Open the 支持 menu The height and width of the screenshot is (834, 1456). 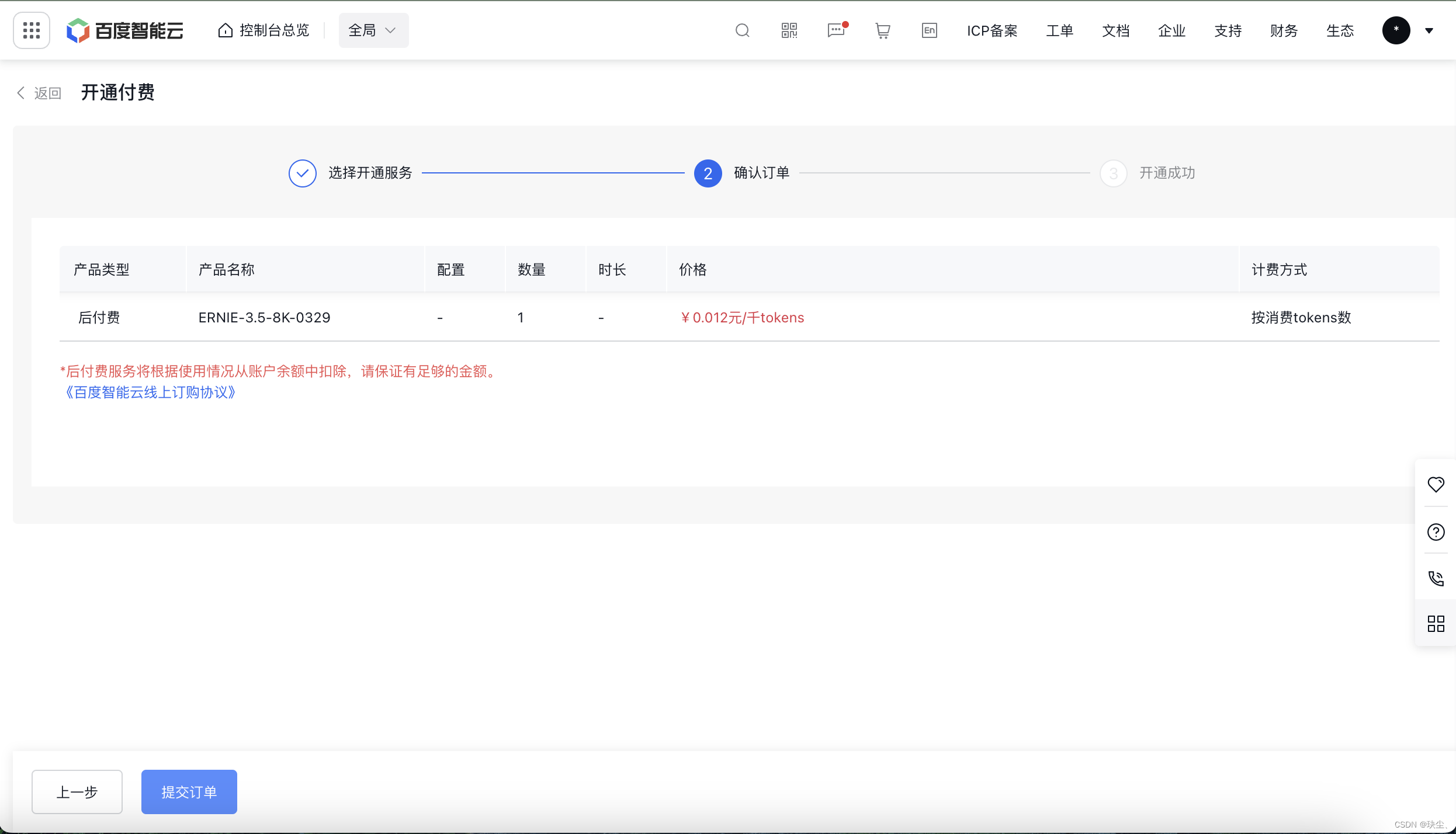pos(1228,30)
